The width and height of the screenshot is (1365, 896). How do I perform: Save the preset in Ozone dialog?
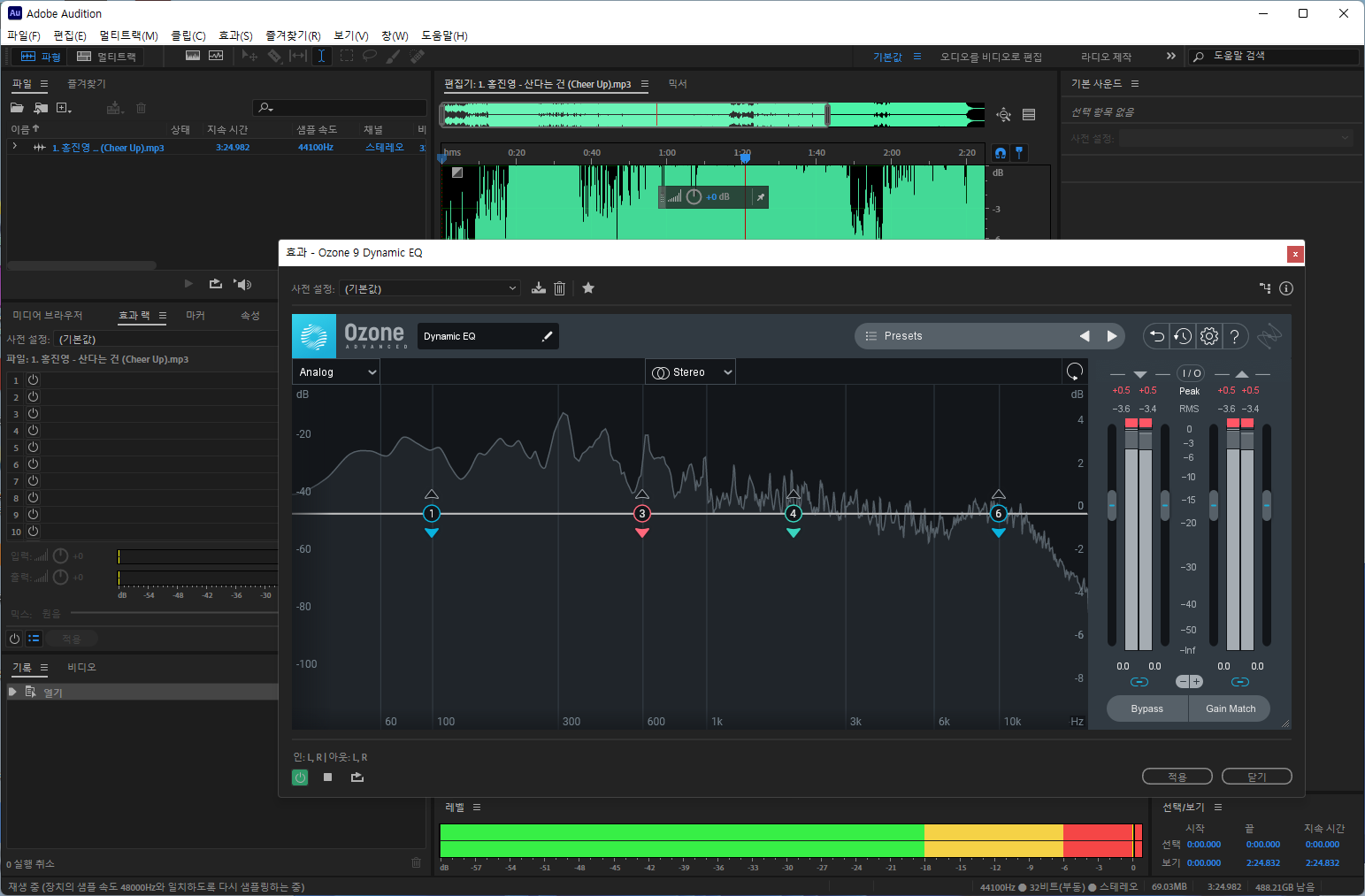pyautogui.click(x=538, y=288)
